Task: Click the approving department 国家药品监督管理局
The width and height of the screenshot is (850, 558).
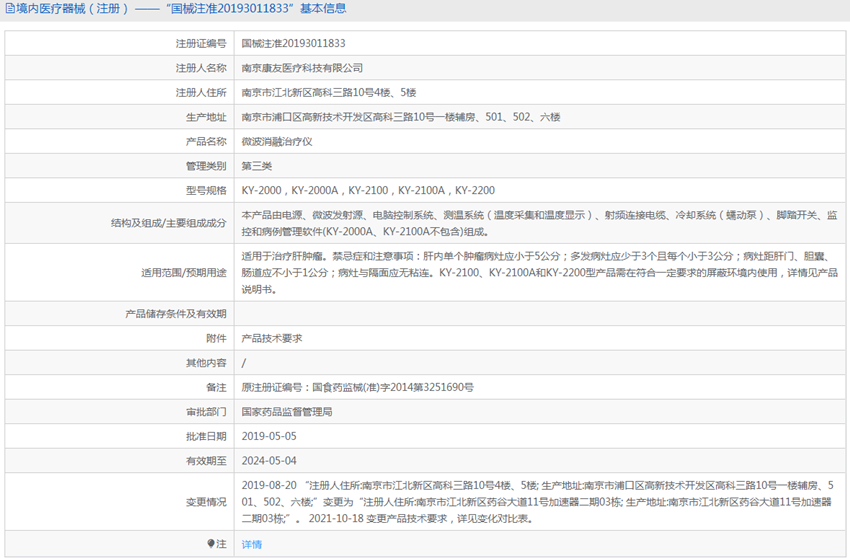Action: click(287, 411)
